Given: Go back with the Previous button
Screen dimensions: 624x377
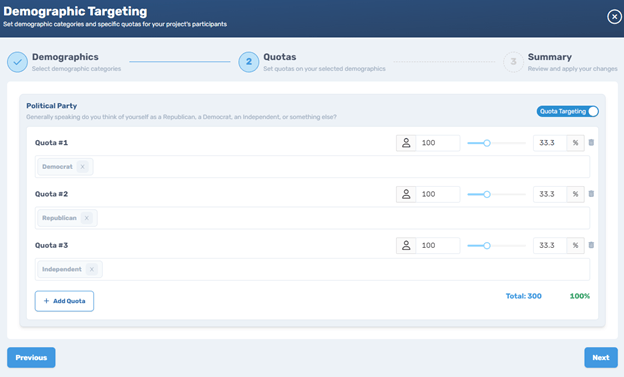Looking at the screenshot, I should (31, 357).
